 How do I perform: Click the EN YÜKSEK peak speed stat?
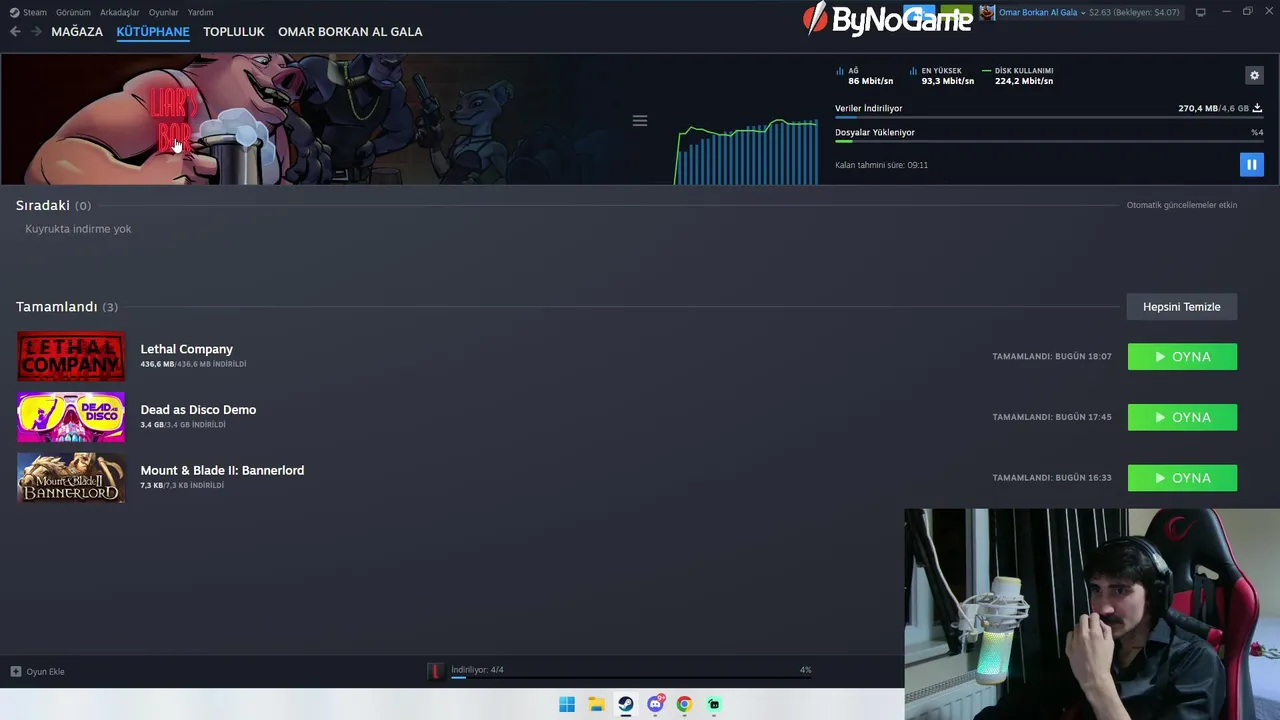coord(942,76)
